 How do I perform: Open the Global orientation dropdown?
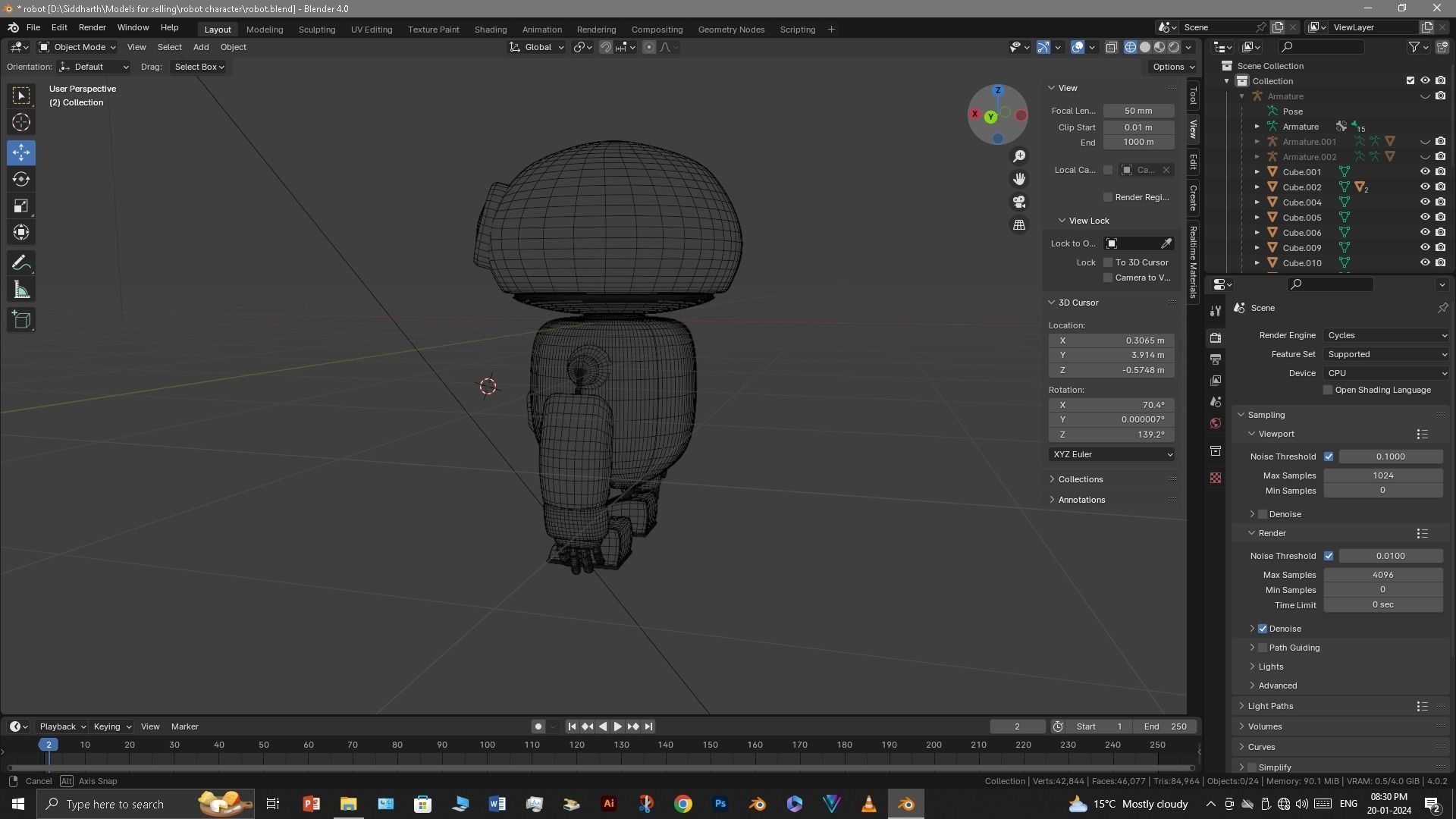pos(537,47)
